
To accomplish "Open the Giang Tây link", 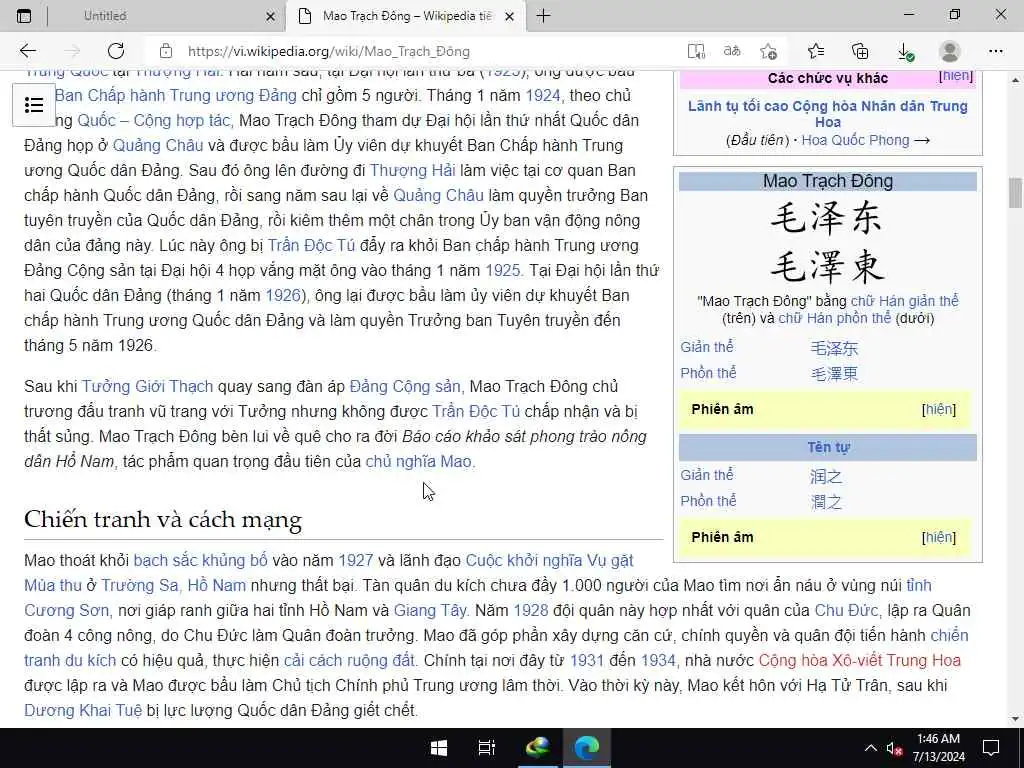I will click(430, 611).
